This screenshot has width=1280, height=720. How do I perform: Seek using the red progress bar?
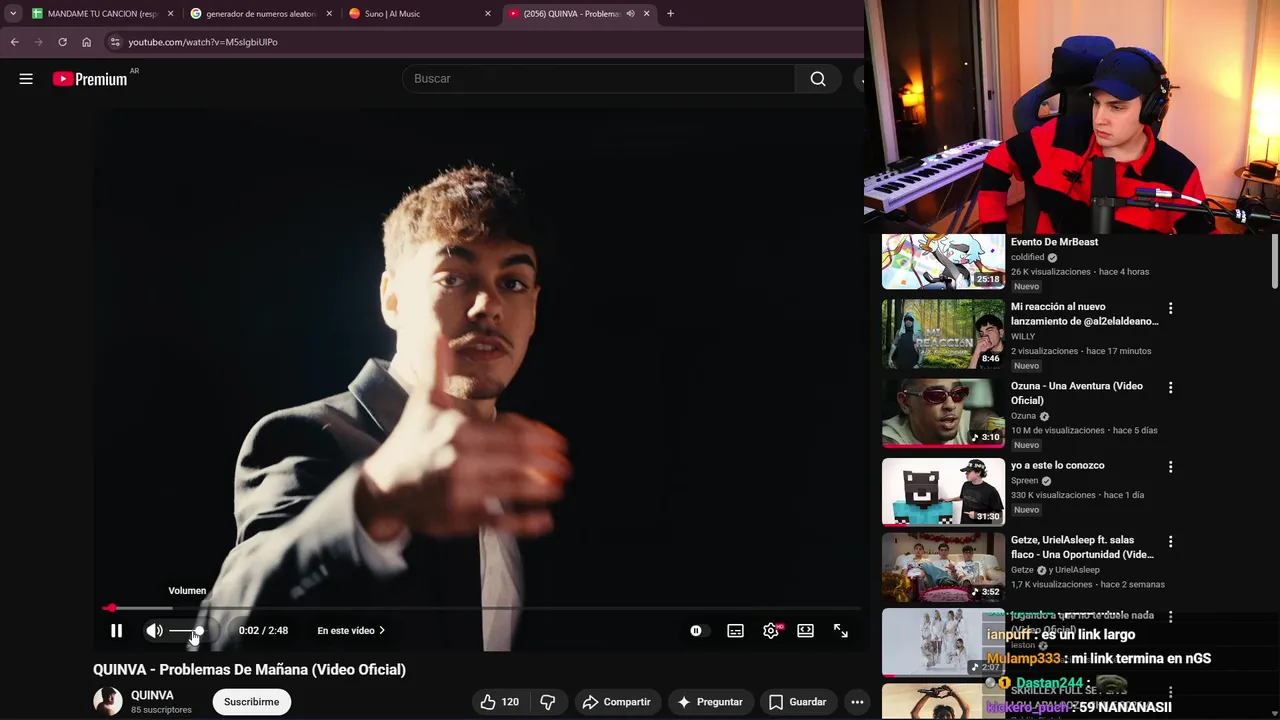point(481,608)
